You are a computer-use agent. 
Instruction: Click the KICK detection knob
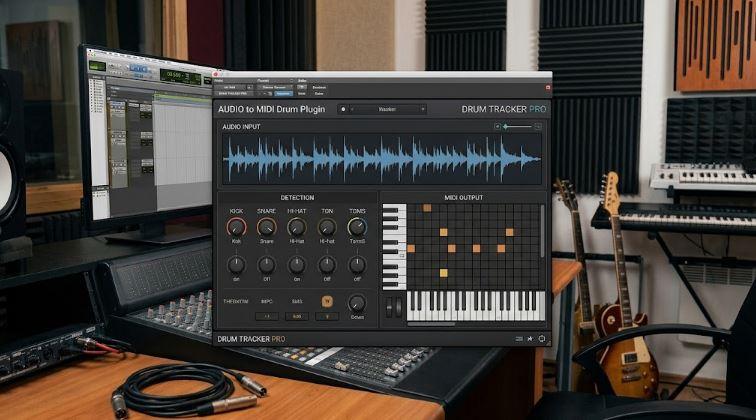[x=236, y=227]
